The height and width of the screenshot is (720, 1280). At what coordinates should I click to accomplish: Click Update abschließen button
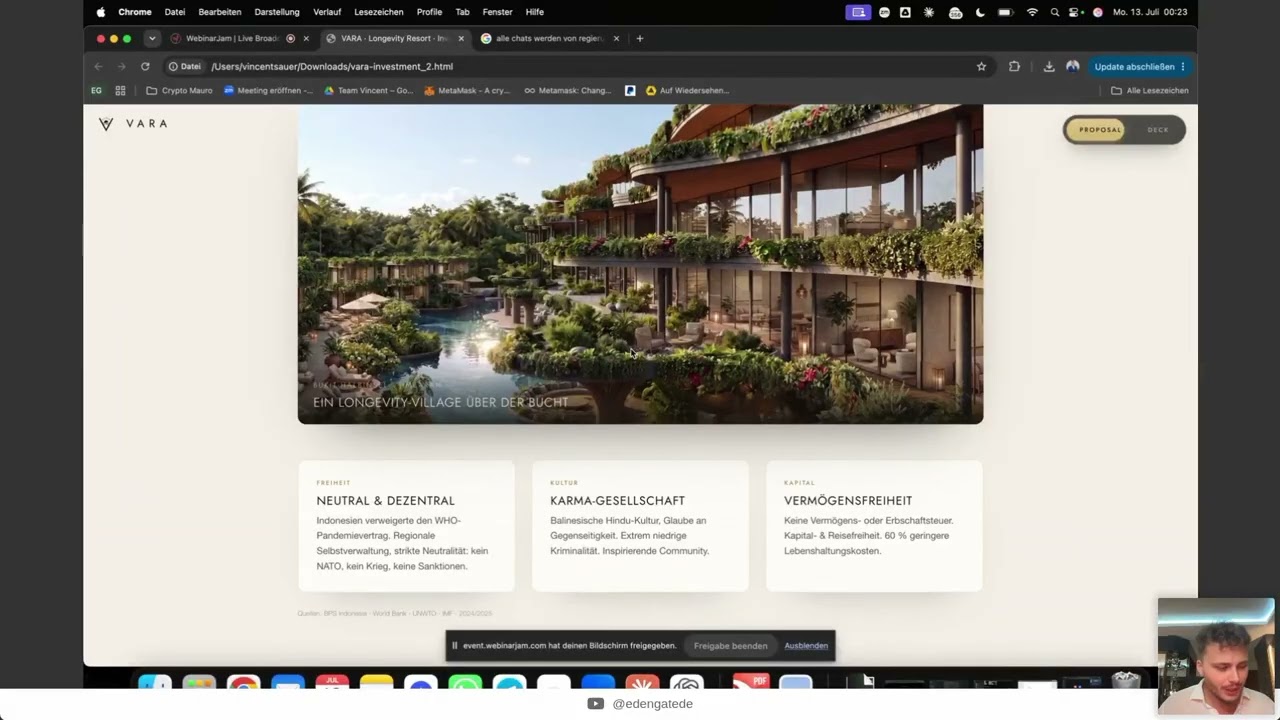click(x=1133, y=67)
